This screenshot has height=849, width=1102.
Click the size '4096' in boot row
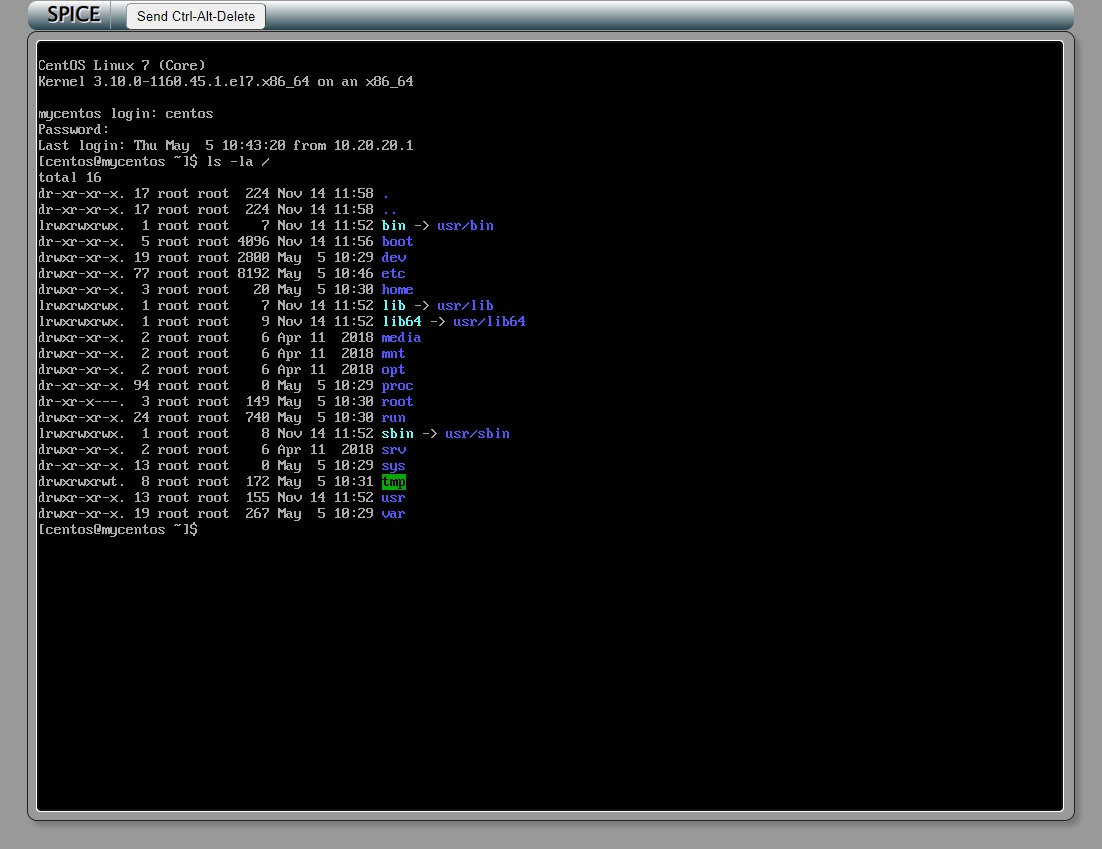pyautogui.click(x=253, y=242)
